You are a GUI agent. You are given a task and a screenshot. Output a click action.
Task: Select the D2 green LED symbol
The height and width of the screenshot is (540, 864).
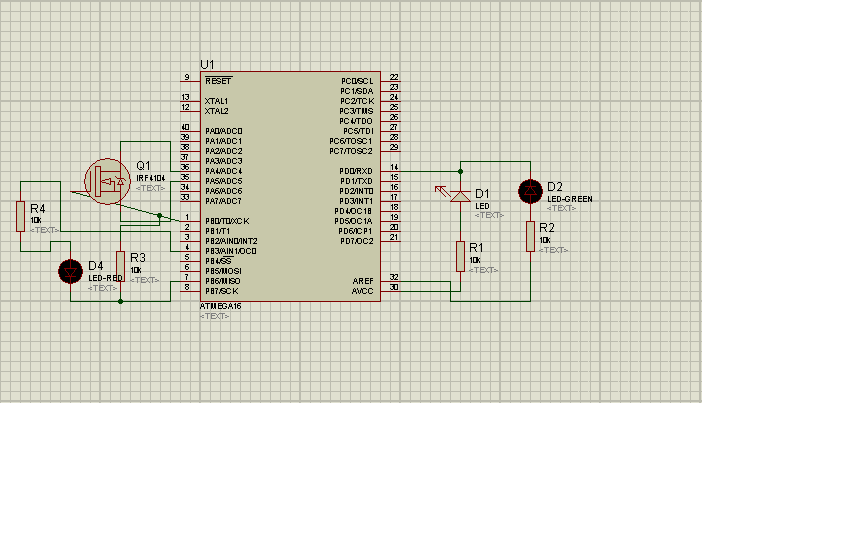click(530, 191)
